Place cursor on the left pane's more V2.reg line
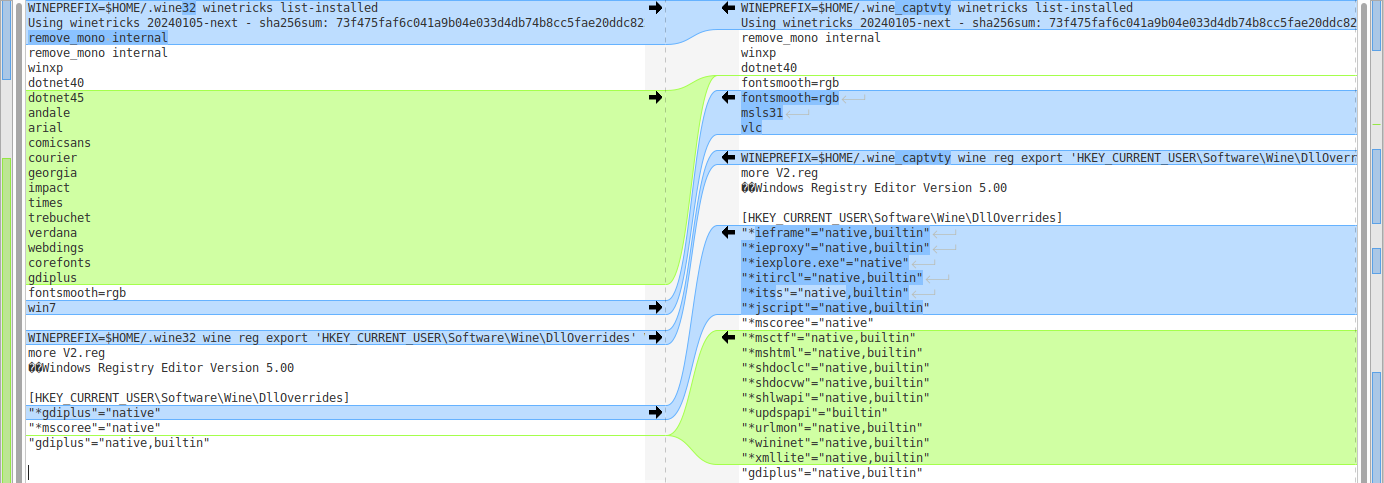This screenshot has width=1384, height=483. 66,353
